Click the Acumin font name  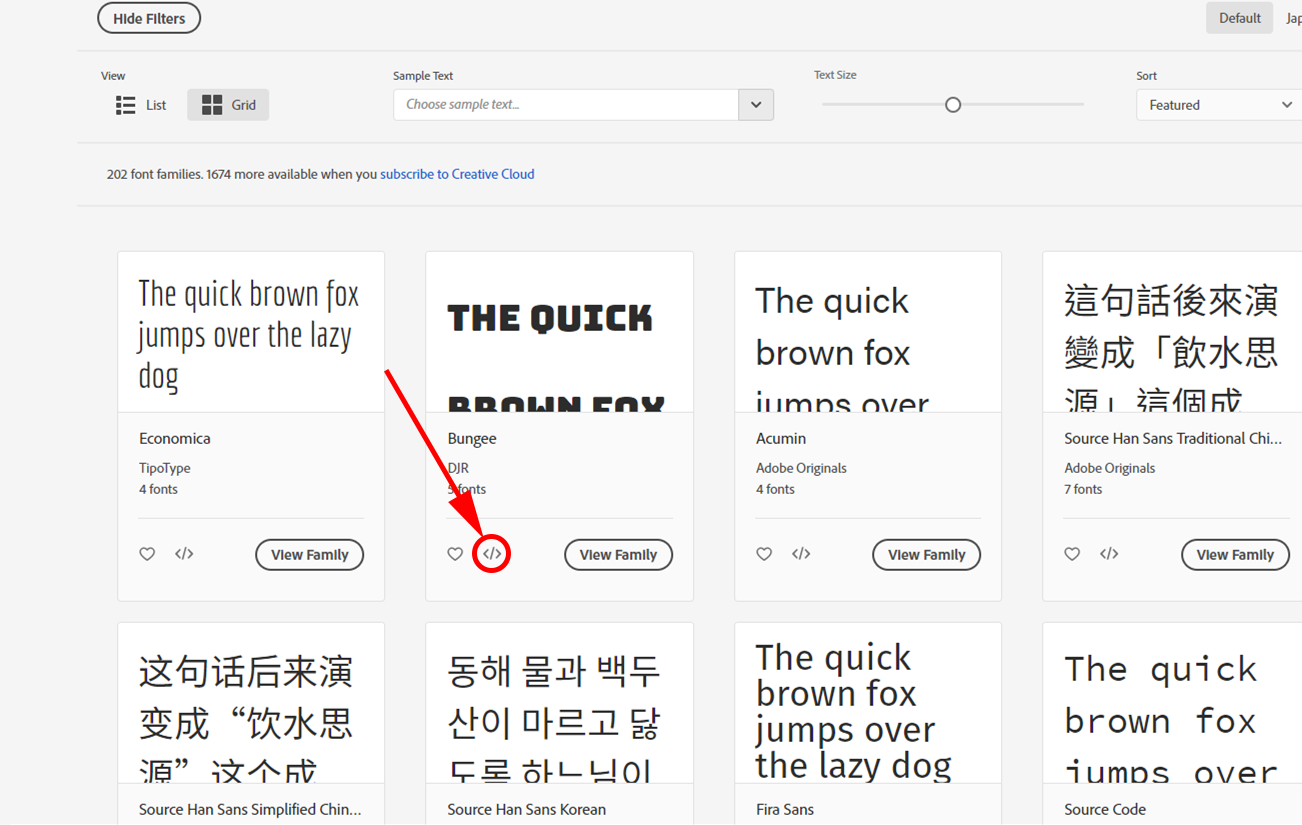tap(781, 439)
